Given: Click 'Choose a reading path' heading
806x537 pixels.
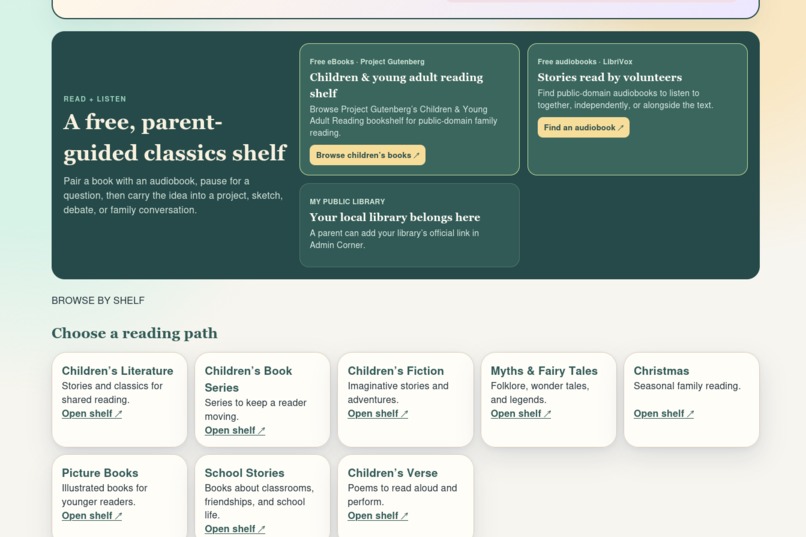Looking at the screenshot, I should point(134,334).
